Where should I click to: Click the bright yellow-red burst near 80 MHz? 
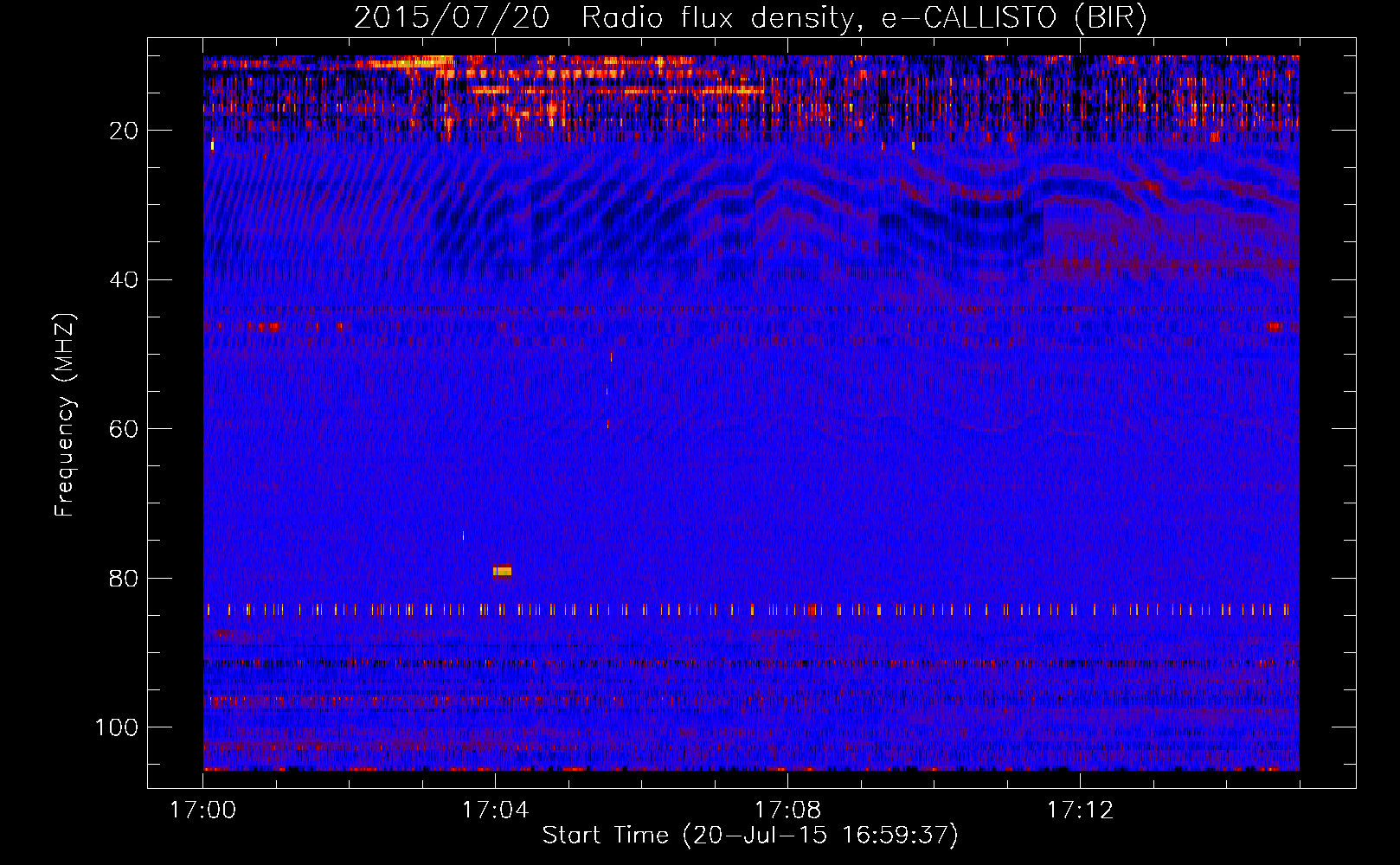(502, 571)
